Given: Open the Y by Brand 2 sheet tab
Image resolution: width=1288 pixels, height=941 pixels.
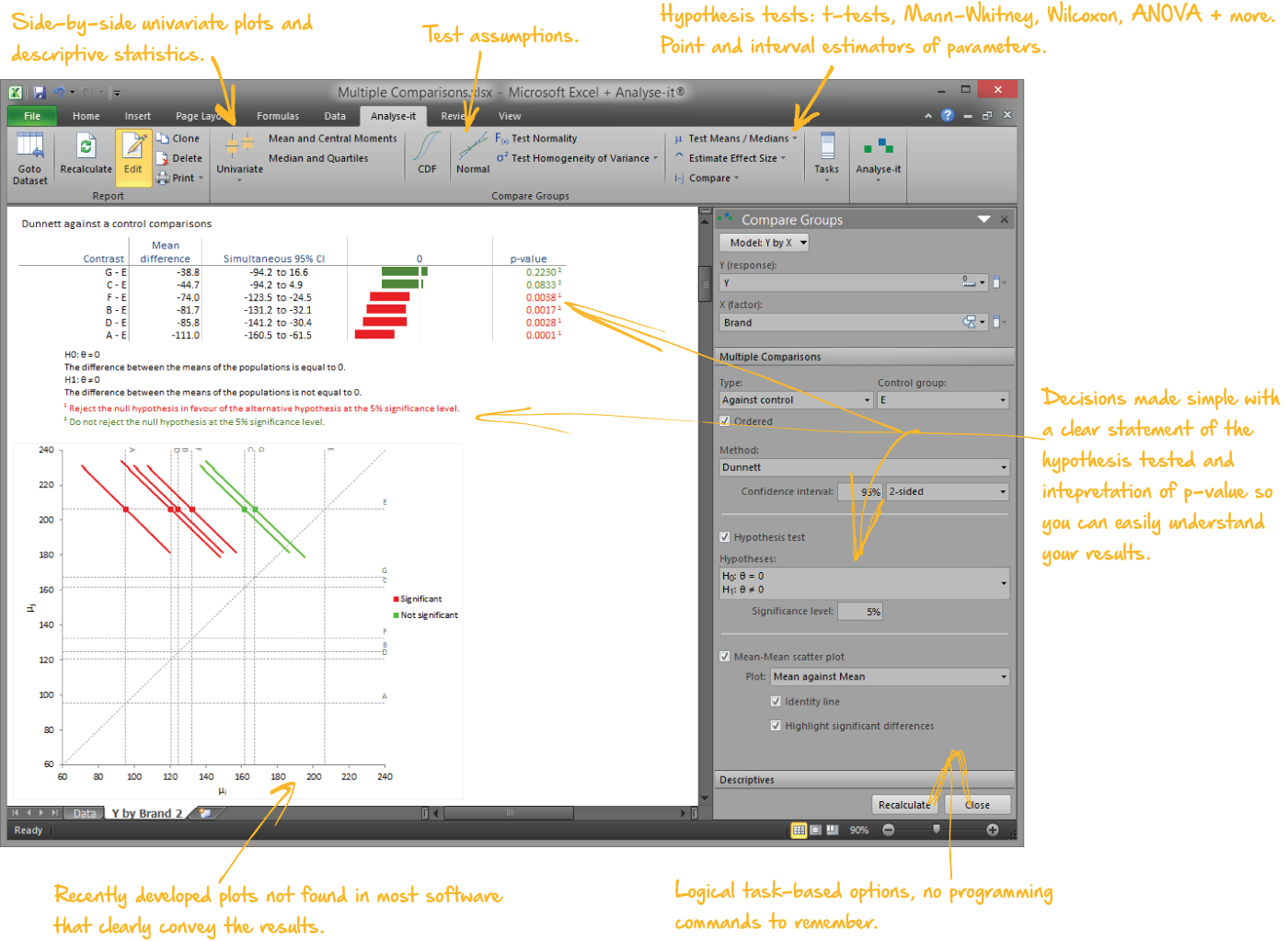Looking at the screenshot, I should click(147, 813).
